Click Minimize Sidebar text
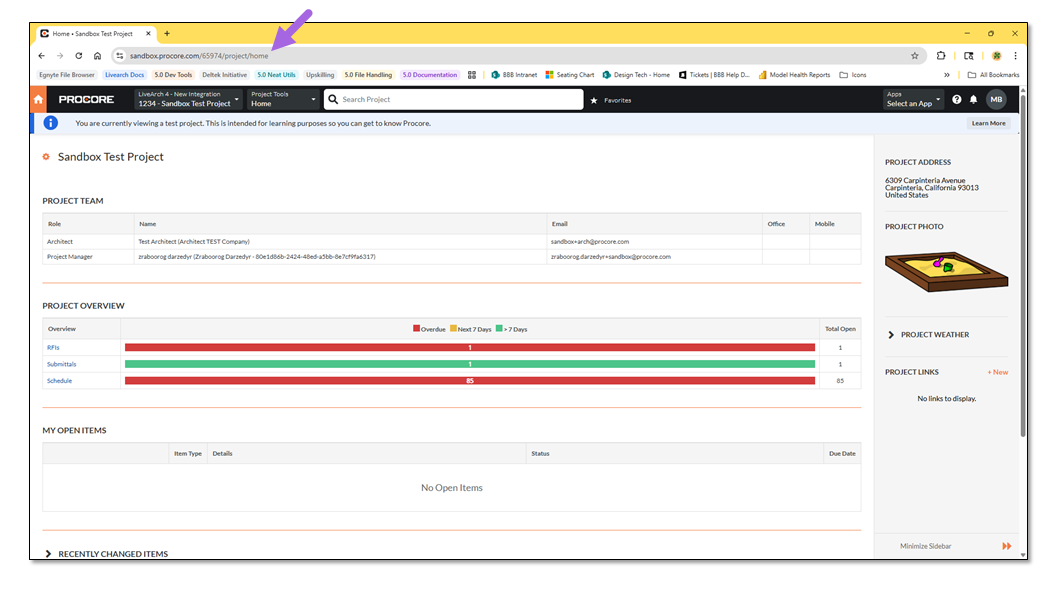This screenshot has height=594, width=1056. pos(925,546)
